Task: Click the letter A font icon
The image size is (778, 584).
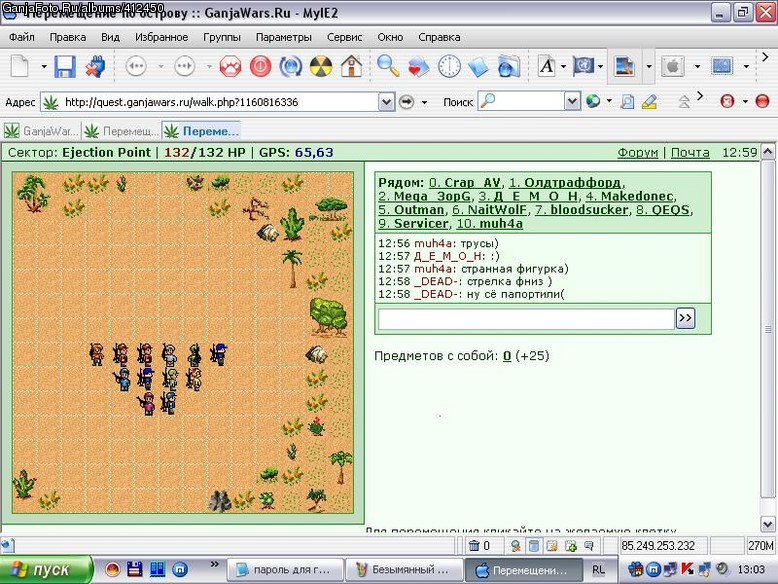Action: (x=547, y=66)
